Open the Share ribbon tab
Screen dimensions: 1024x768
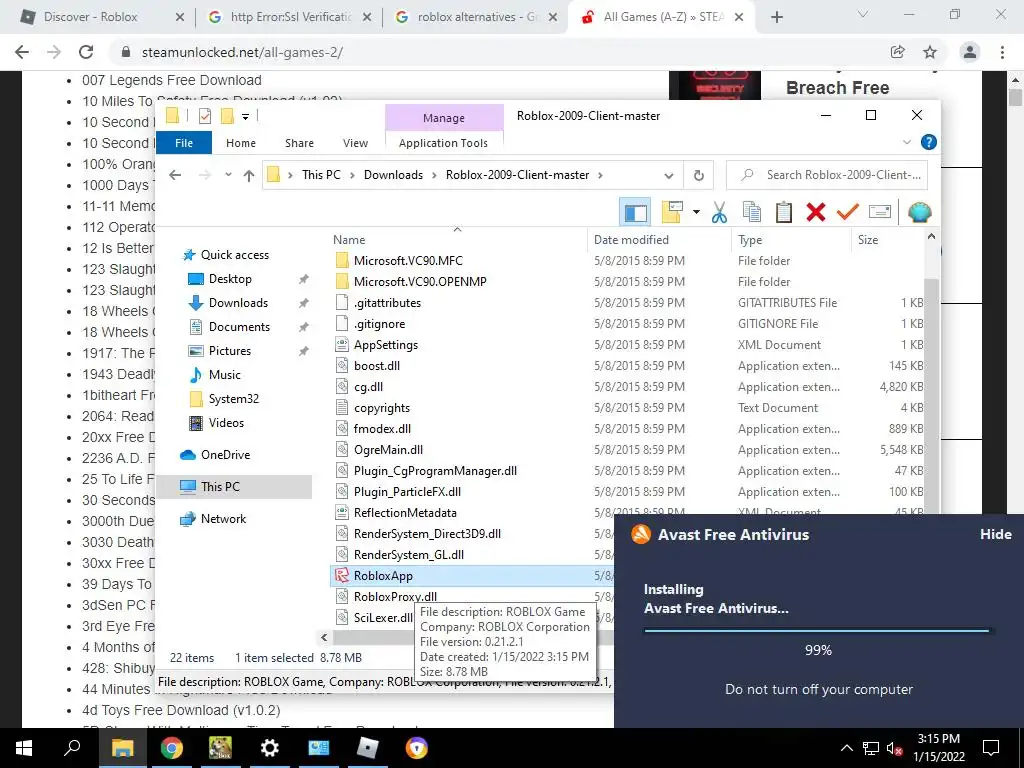299,143
